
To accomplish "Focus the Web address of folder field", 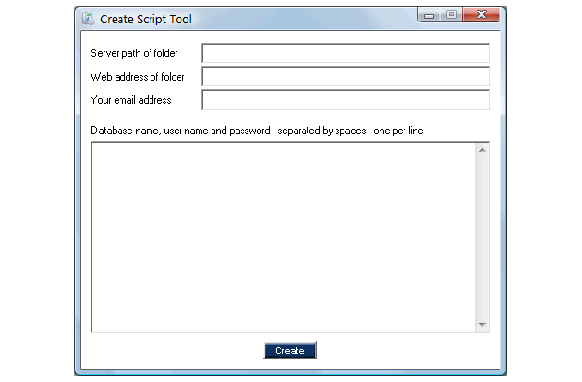I will pyautogui.click(x=346, y=76).
